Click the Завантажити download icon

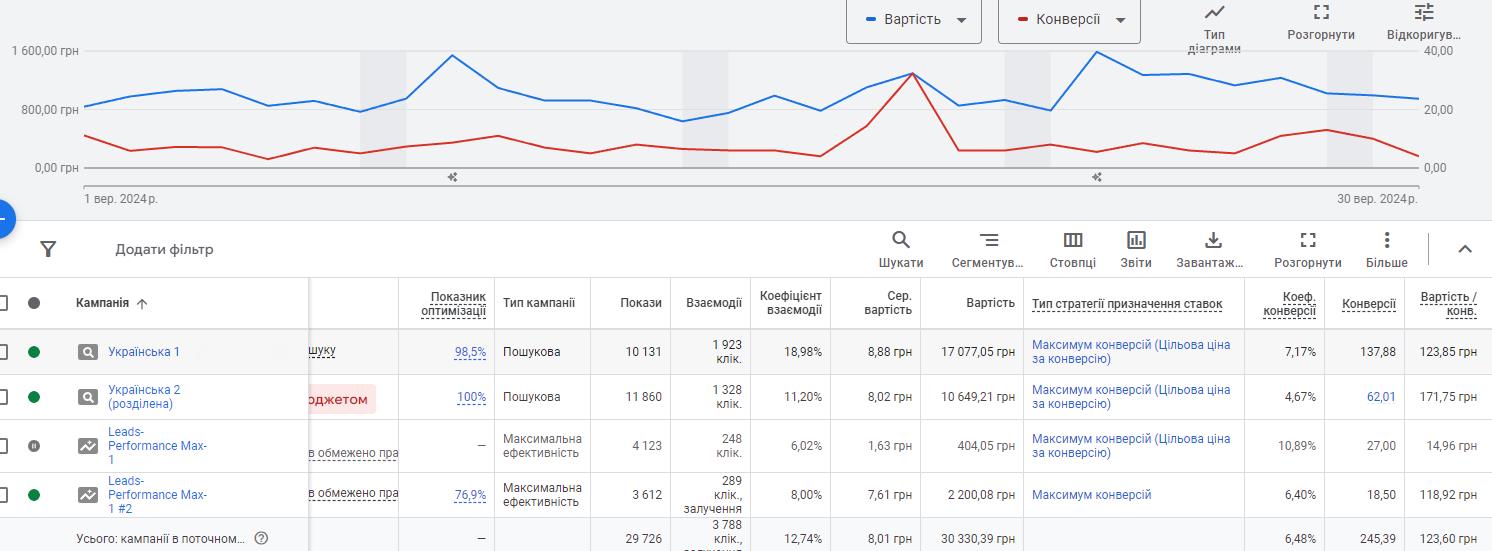click(x=1212, y=240)
